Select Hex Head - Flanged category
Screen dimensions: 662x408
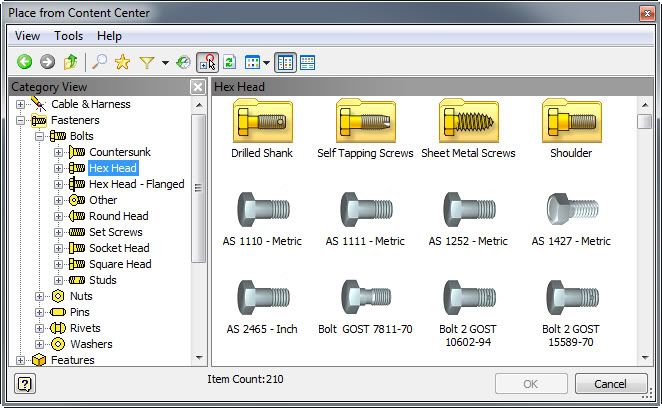pyautogui.click(x=137, y=184)
